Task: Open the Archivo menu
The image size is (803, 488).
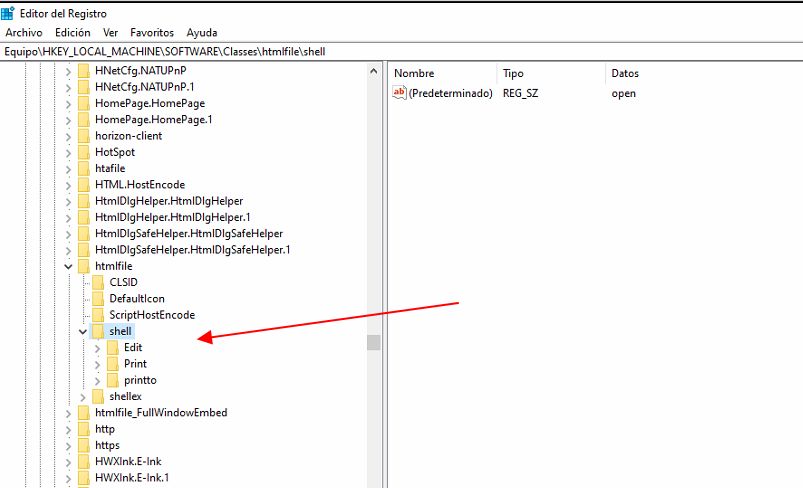Action: pos(24,33)
